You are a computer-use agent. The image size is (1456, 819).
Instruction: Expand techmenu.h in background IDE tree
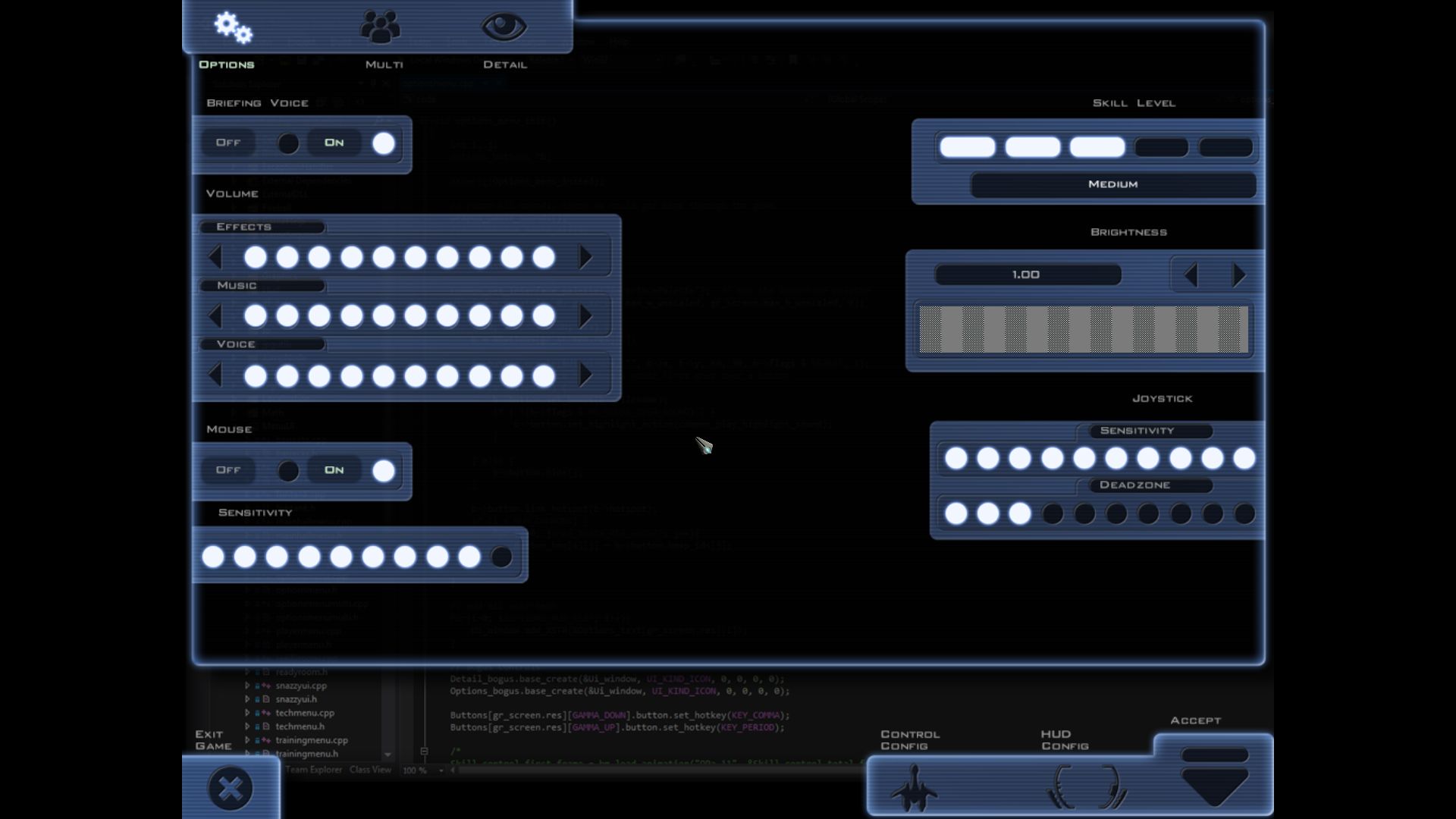[247, 726]
